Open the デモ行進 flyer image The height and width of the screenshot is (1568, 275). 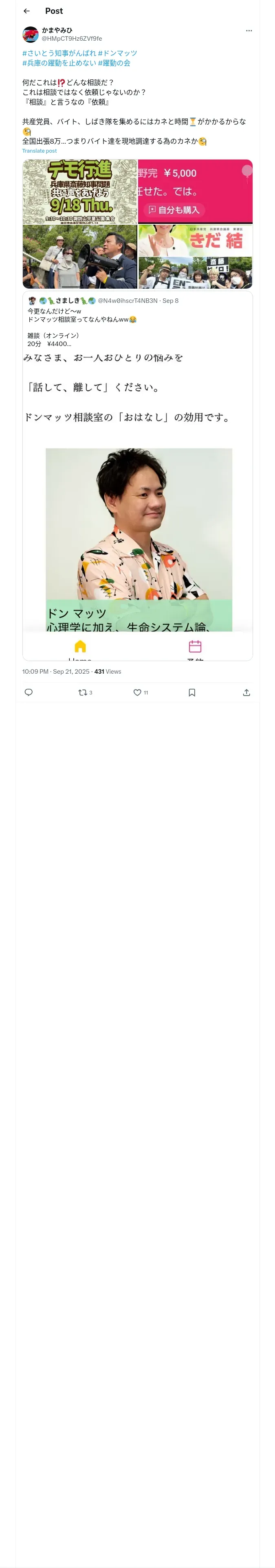coord(80,192)
